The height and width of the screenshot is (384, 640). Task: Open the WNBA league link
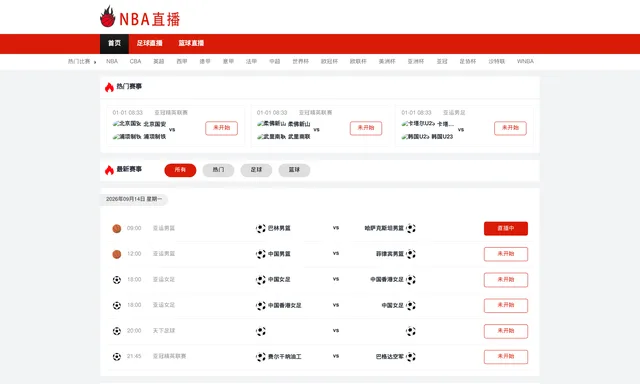pos(525,61)
